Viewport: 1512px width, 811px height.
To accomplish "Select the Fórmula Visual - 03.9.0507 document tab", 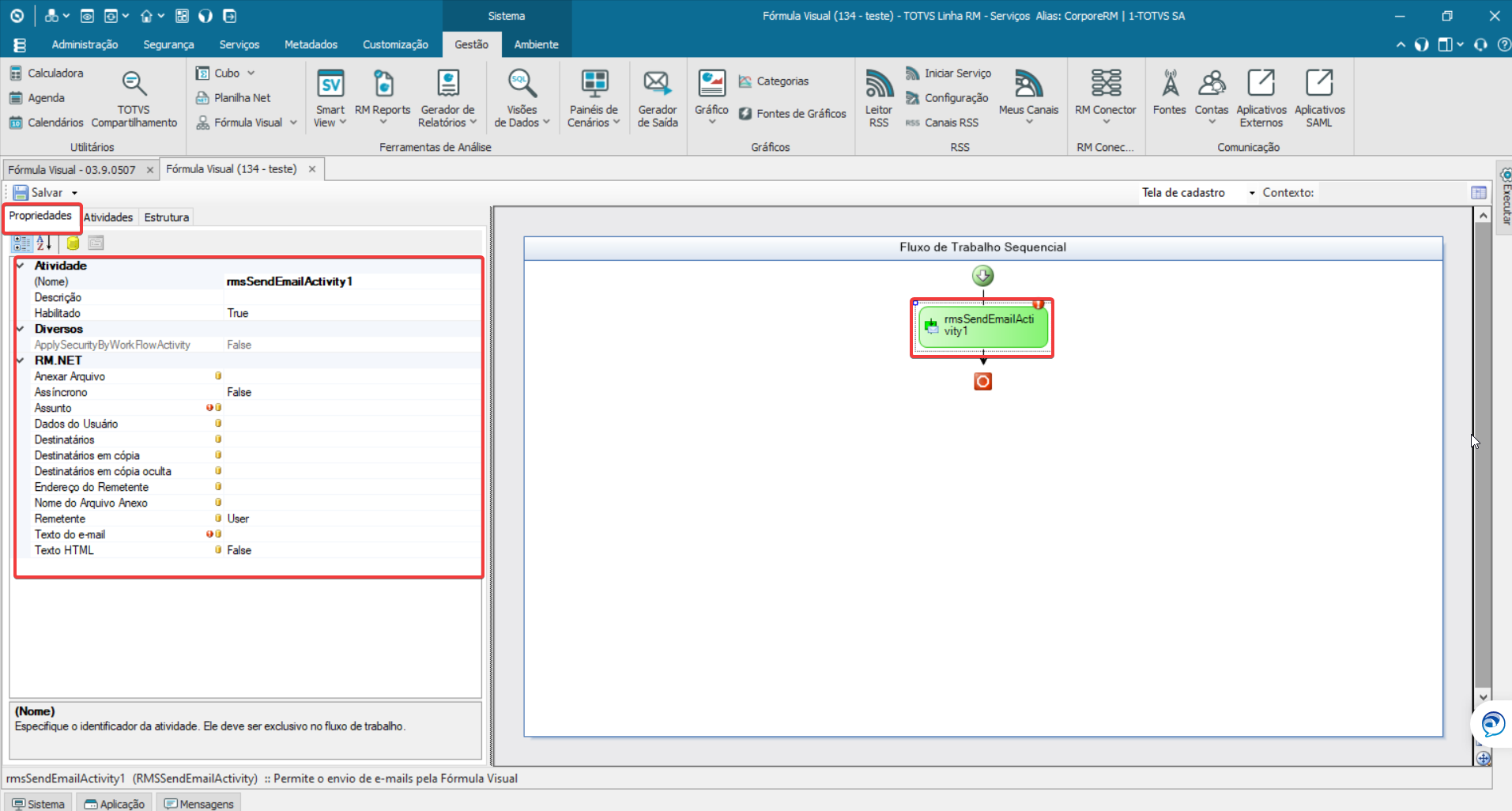I will point(72,170).
